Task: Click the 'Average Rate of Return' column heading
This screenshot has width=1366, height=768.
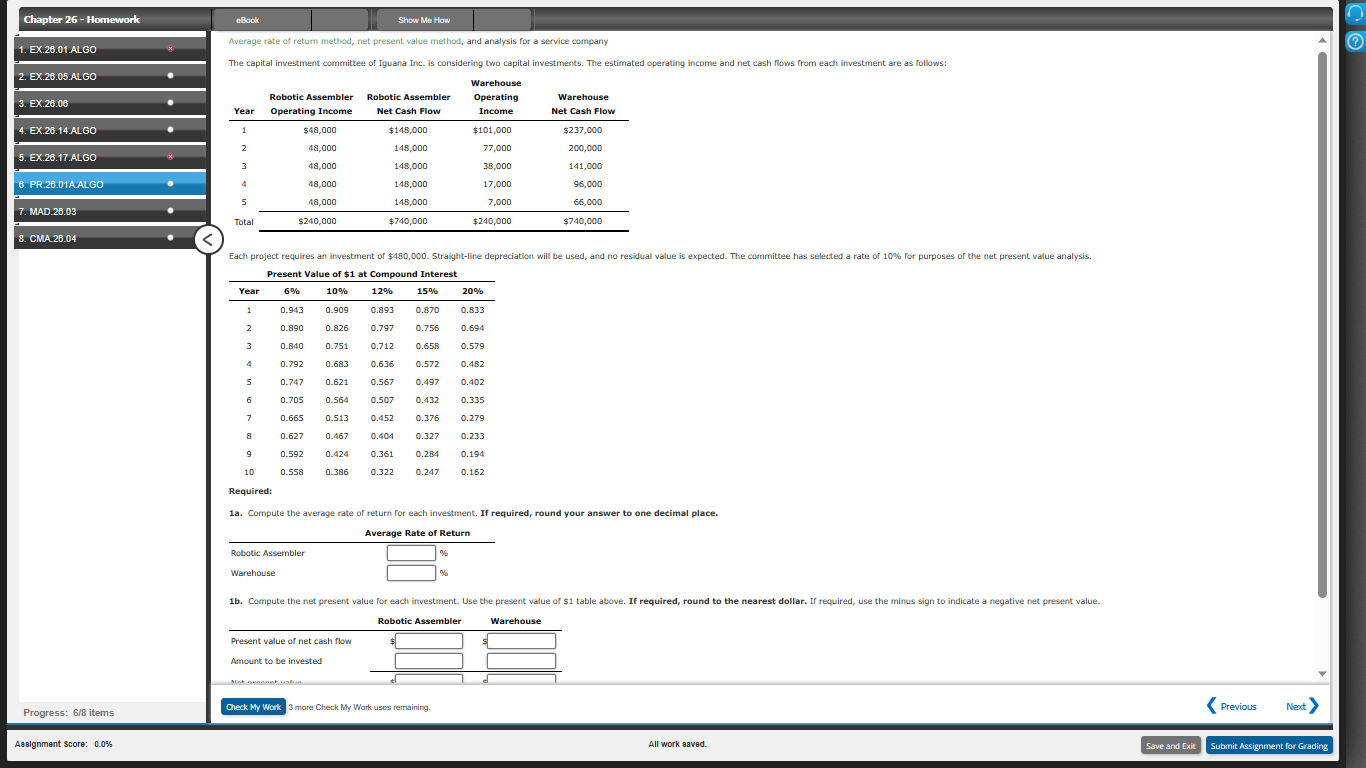Action: [x=417, y=533]
